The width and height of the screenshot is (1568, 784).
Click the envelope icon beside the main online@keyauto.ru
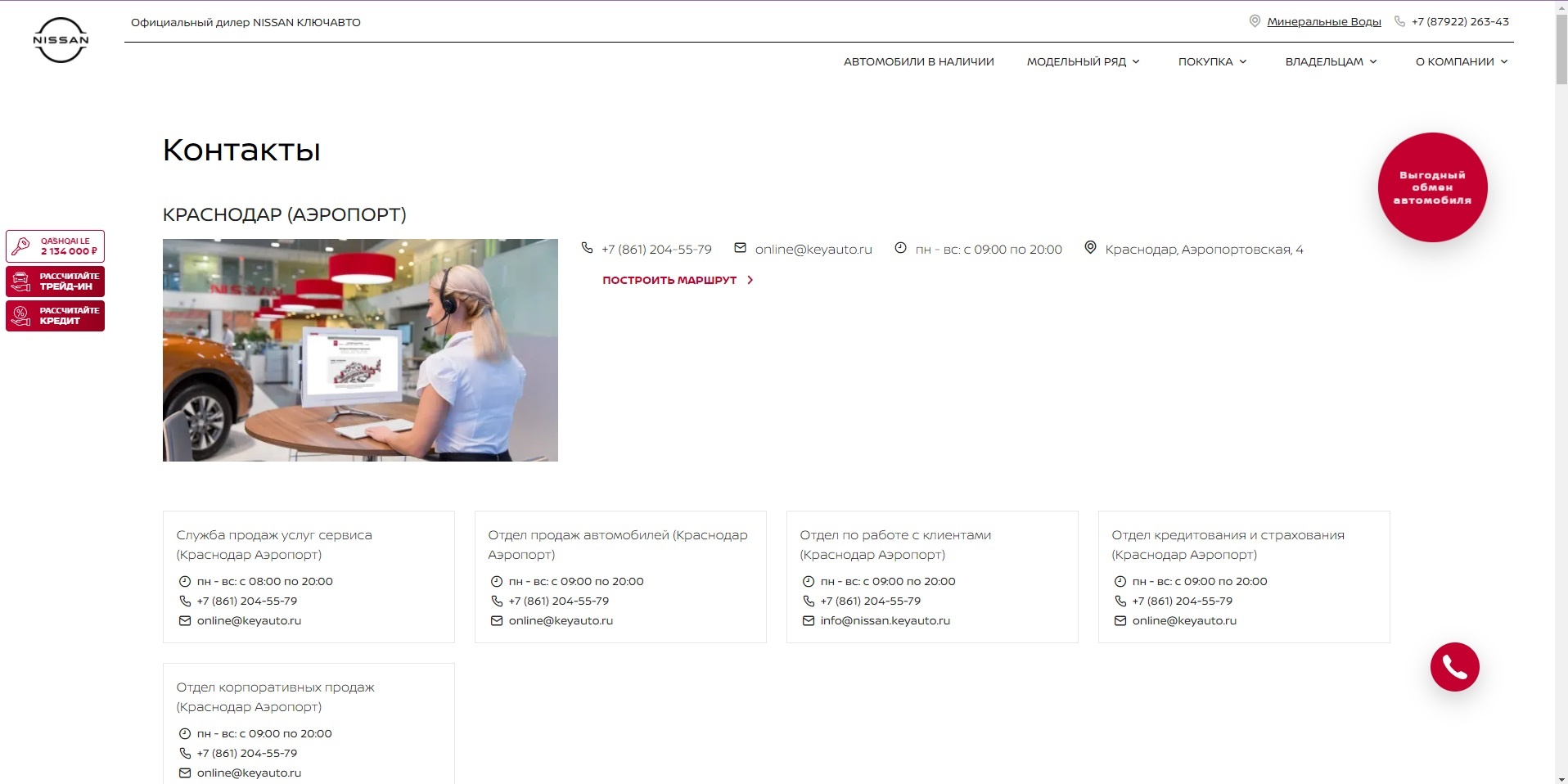[x=740, y=248]
